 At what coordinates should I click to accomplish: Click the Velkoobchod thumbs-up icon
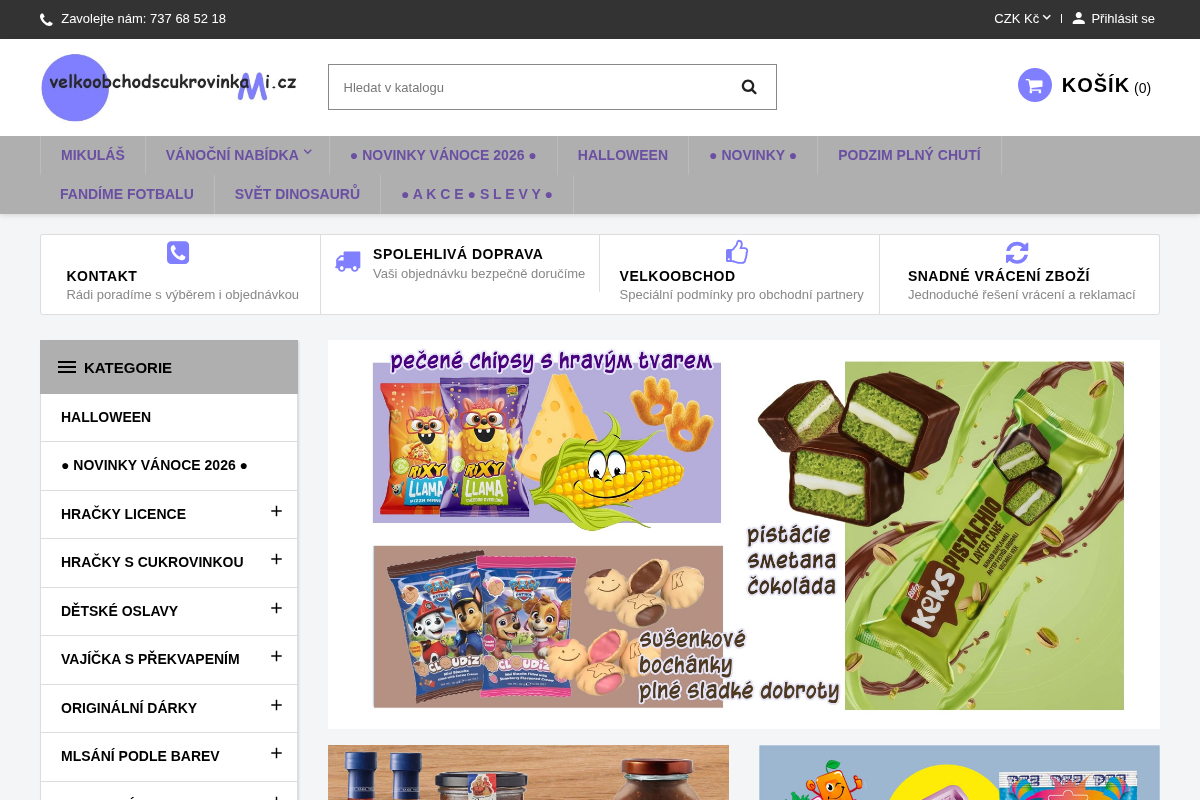[x=737, y=252]
